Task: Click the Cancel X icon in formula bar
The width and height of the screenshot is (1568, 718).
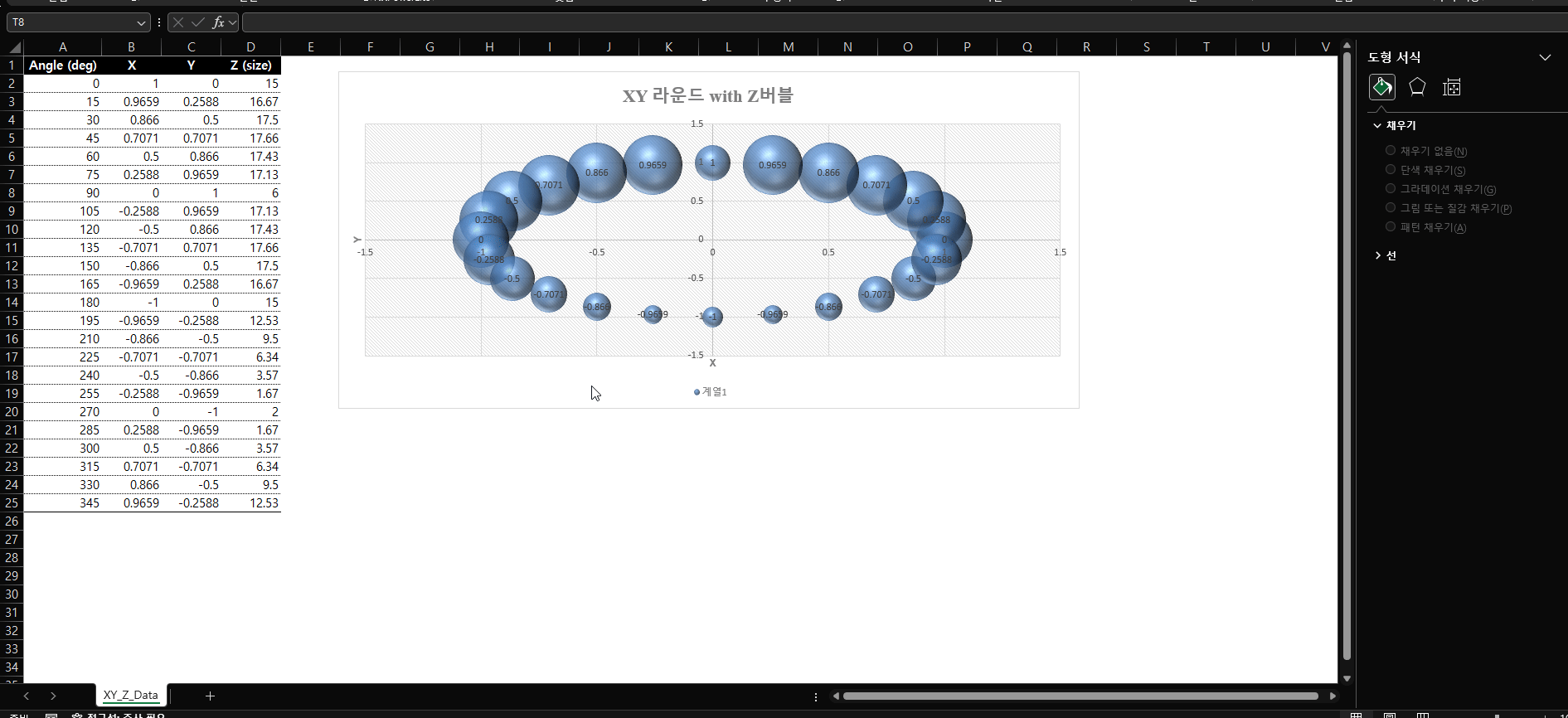Action: pyautogui.click(x=178, y=22)
